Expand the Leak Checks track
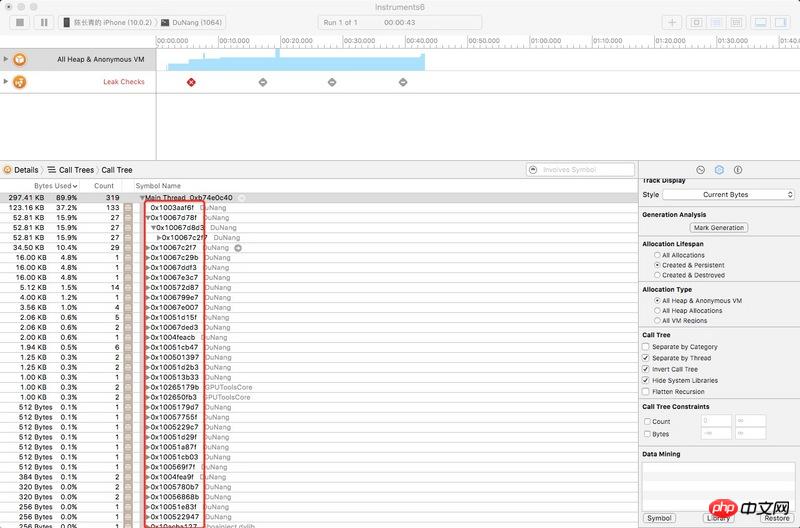This screenshot has width=800, height=528. click(x=6, y=82)
